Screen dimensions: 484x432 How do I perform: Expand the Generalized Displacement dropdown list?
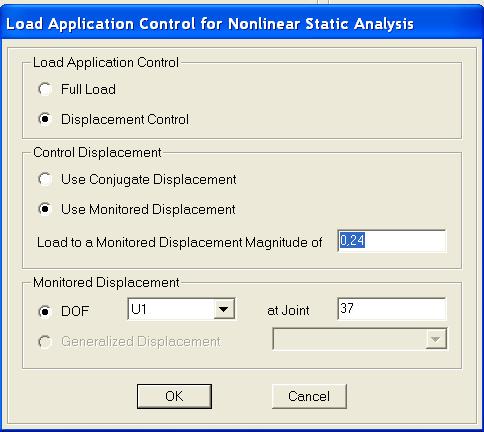(x=436, y=339)
